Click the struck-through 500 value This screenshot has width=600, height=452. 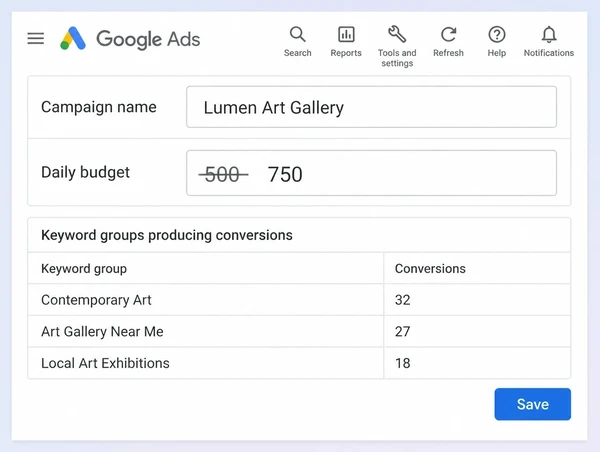pyautogui.click(x=223, y=175)
